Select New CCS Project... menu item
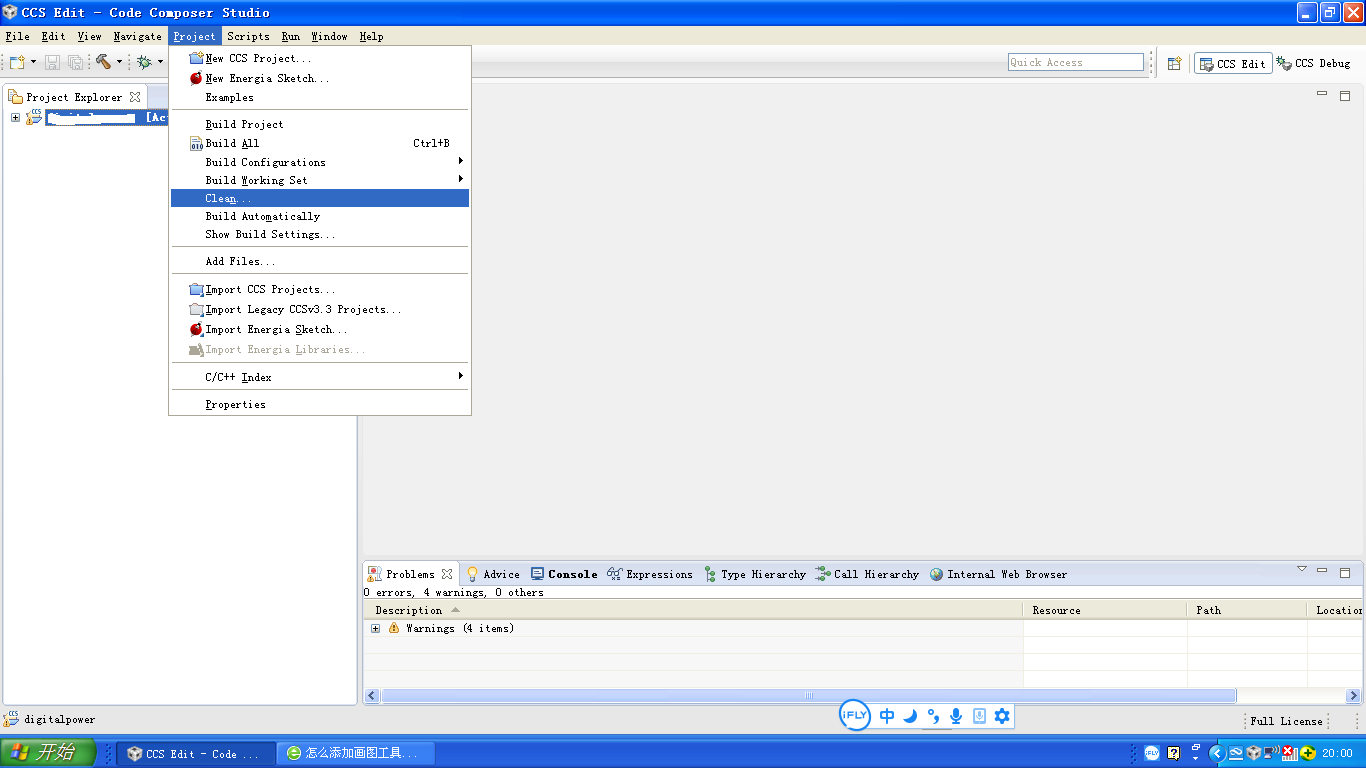Viewport: 1366px width, 768px height. (x=320, y=58)
